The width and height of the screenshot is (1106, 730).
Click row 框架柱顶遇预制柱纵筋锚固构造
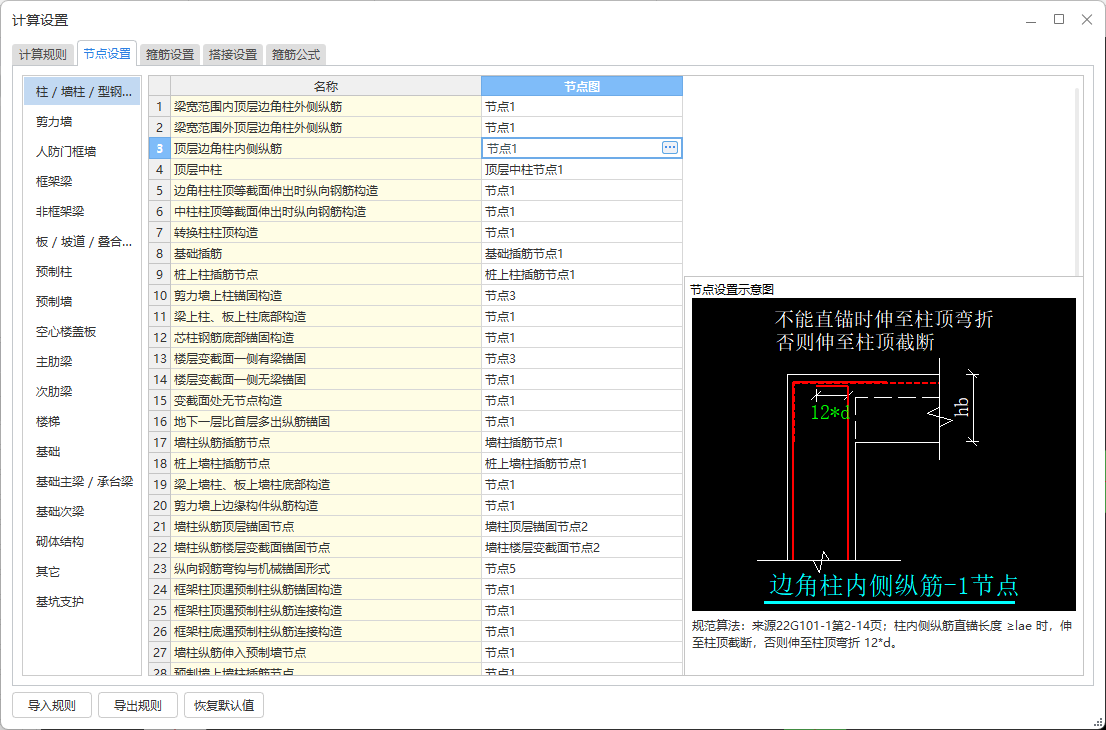click(x=415, y=590)
